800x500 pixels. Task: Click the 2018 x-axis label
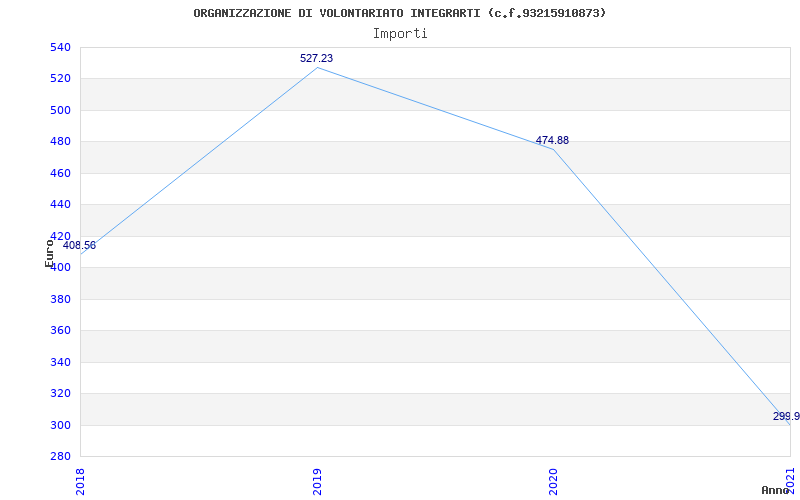80,480
